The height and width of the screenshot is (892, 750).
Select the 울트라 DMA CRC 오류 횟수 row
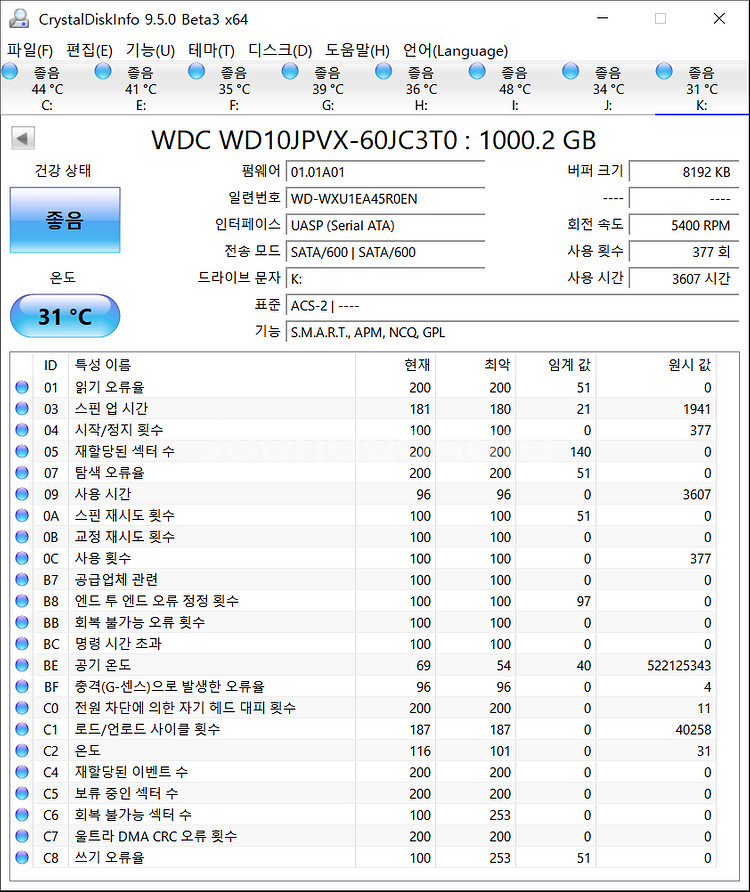click(x=364, y=836)
